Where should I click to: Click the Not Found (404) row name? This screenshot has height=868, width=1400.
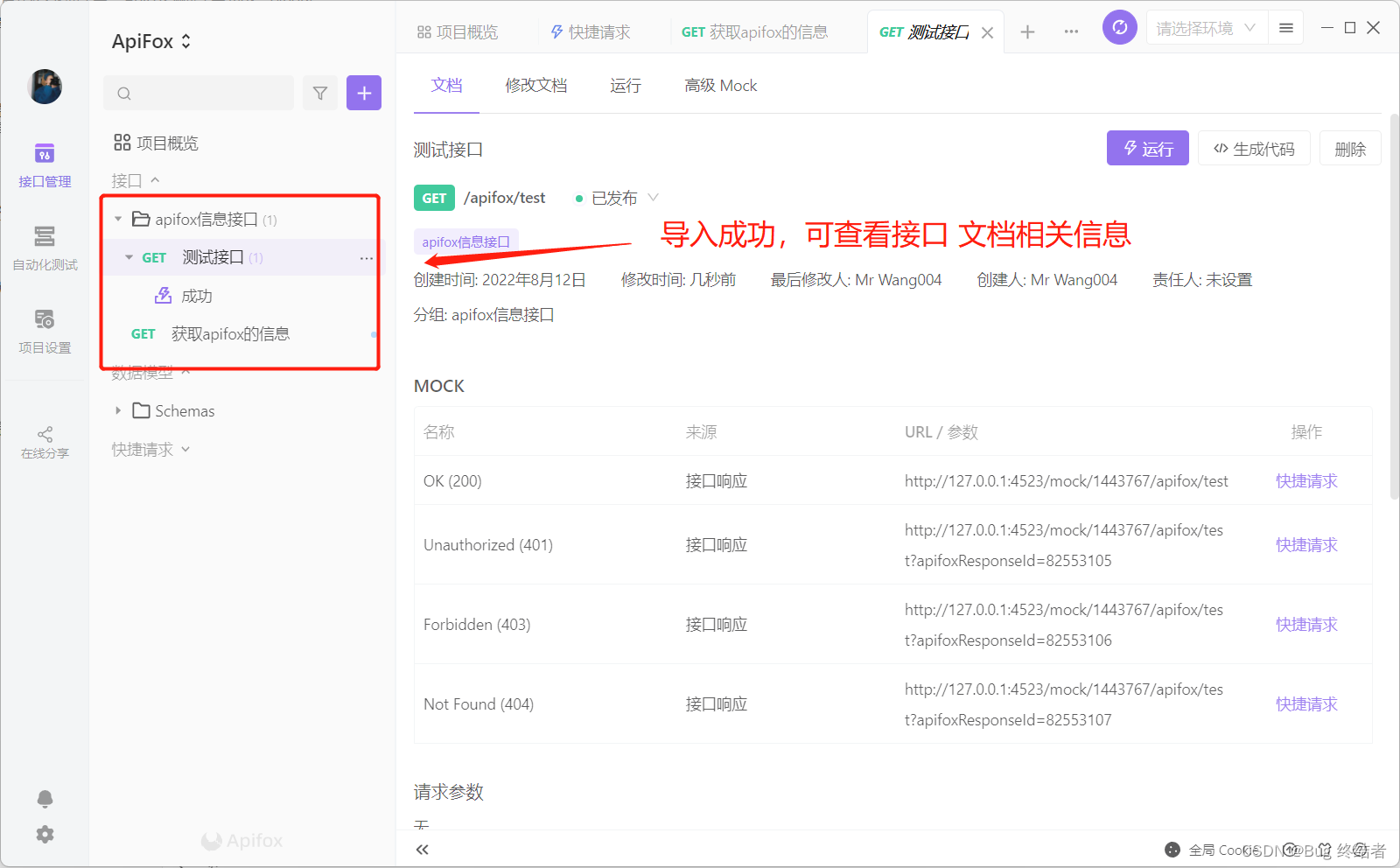[479, 703]
